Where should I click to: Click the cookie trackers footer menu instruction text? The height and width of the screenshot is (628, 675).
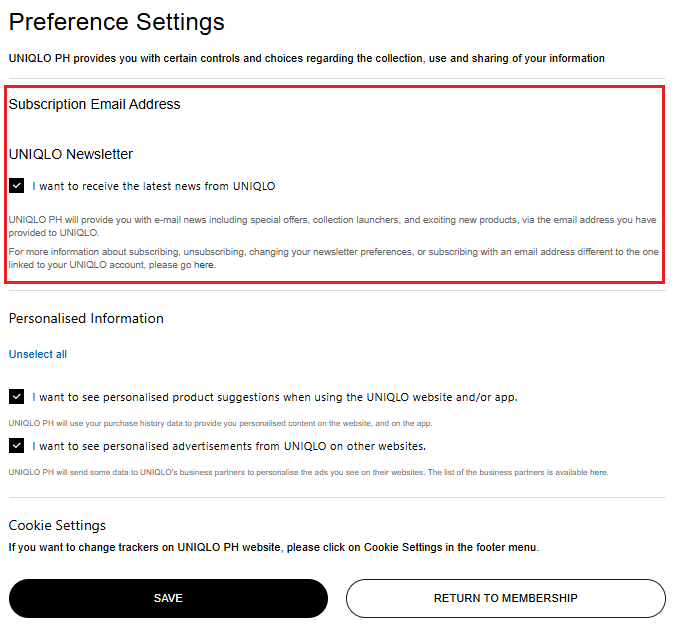(x=274, y=547)
